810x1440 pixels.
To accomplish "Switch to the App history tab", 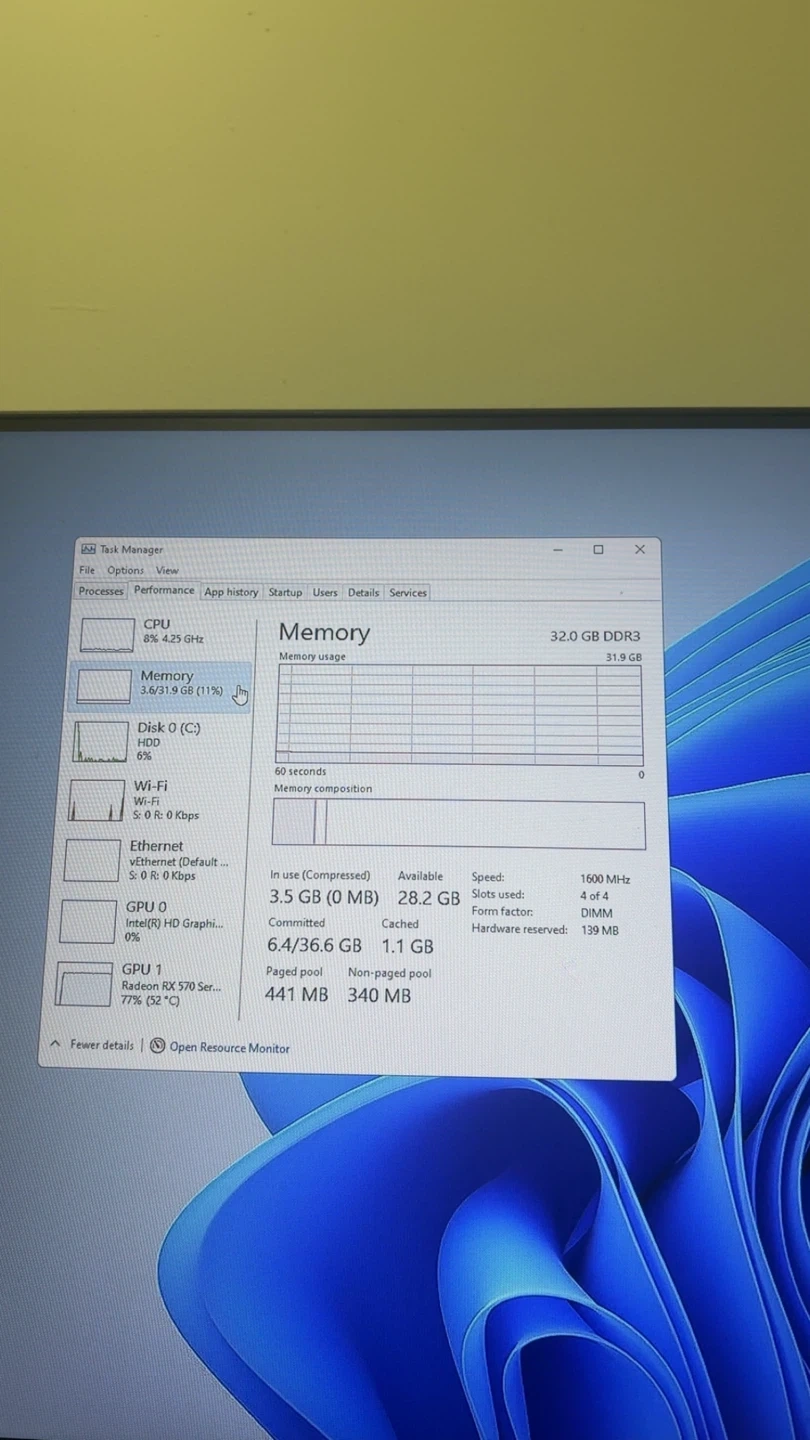I will click(x=231, y=592).
